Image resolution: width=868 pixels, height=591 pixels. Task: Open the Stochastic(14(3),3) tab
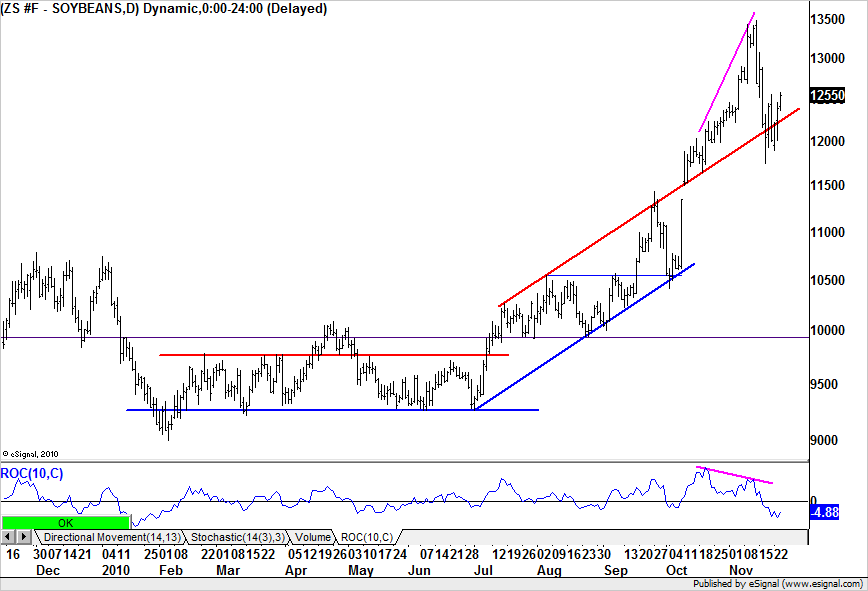click(x=237, y=537)
